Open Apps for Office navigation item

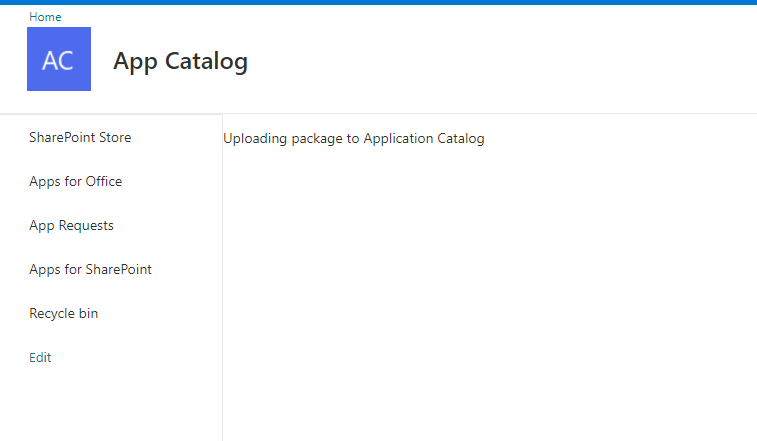click(75, 181)
